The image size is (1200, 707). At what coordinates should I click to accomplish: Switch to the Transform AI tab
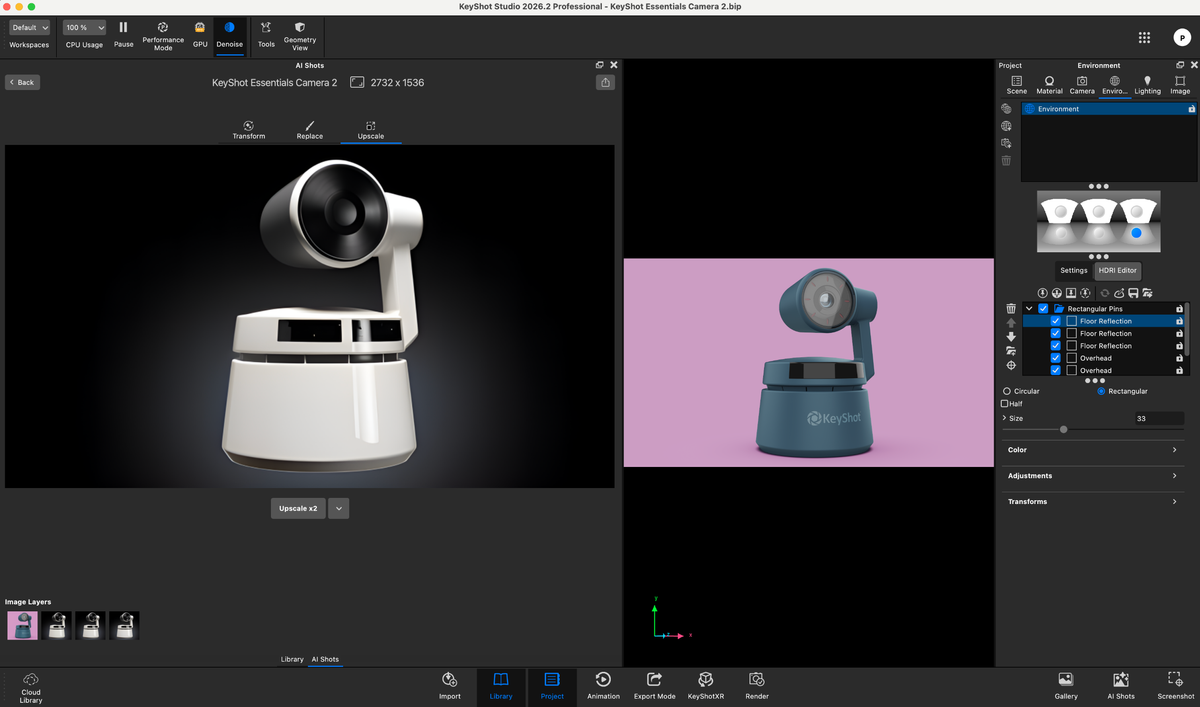249,131
